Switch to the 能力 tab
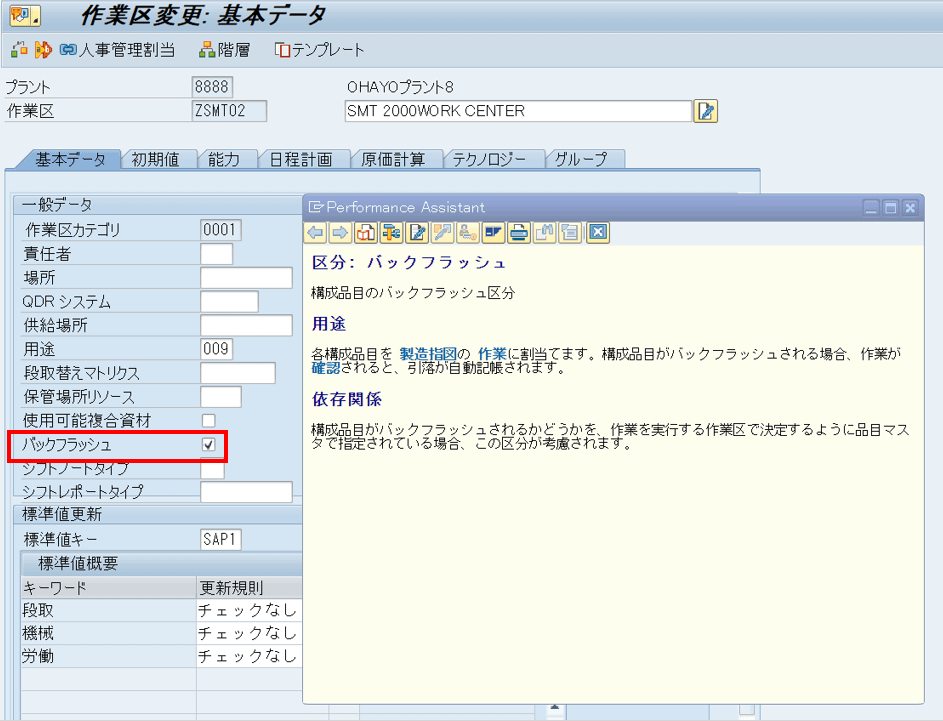943x721 pixels. tap(224, 159)
